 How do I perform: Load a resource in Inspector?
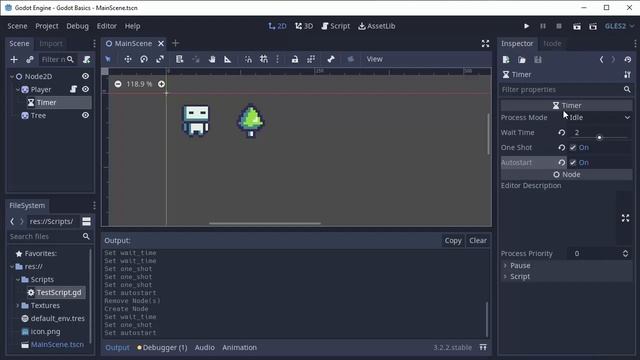pos(522,60)
